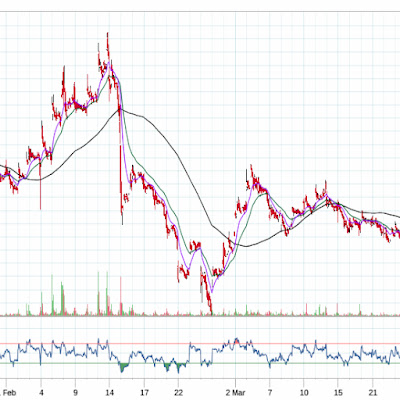Click the "2 Mar" date label

(x=235, y=393)
